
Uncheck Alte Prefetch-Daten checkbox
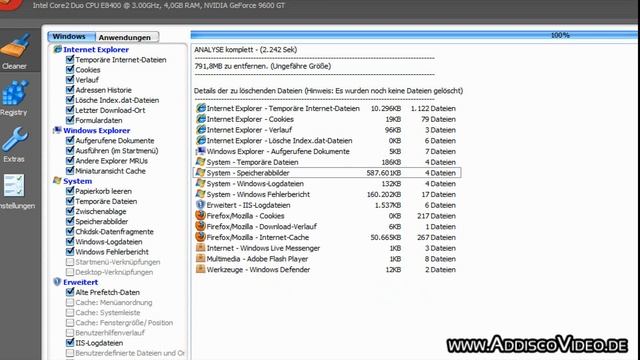click(x=70, y=292)
